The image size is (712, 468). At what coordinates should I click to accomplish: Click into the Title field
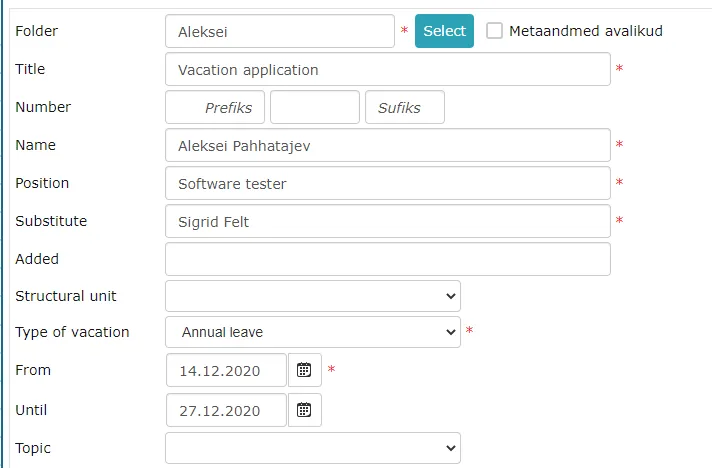pos(388,69)
